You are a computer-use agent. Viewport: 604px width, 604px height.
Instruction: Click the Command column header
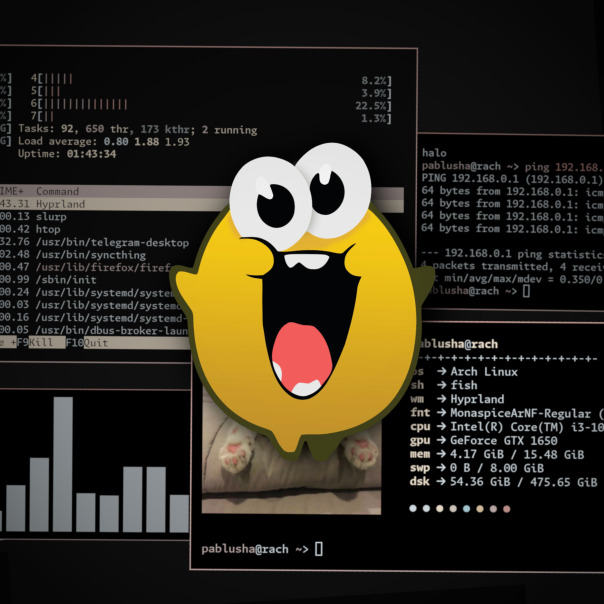tap(57, 191)
